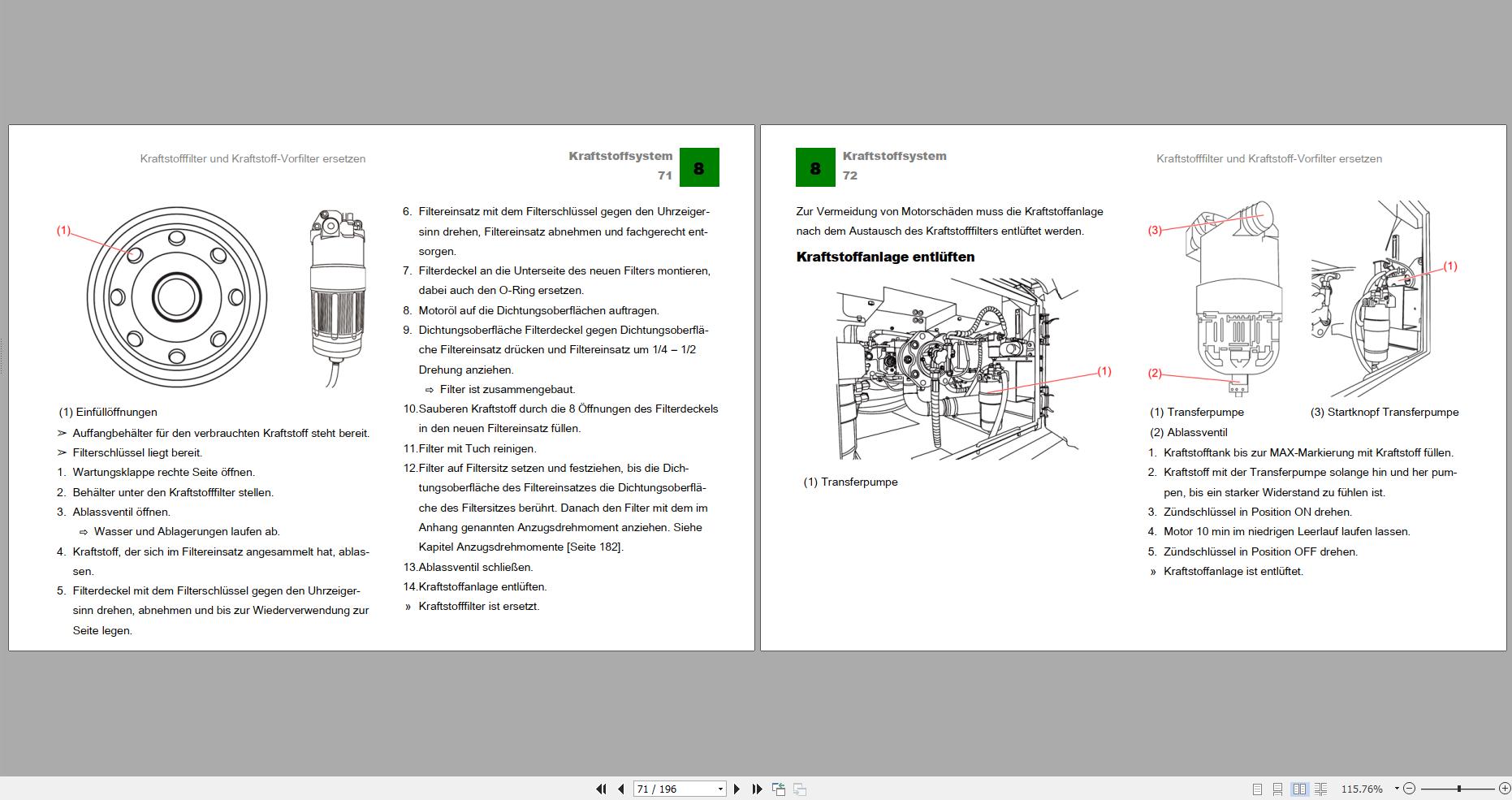The image size is (1512, 800).
Task: Click the zoom out minus button
Action: [1410, 789]
